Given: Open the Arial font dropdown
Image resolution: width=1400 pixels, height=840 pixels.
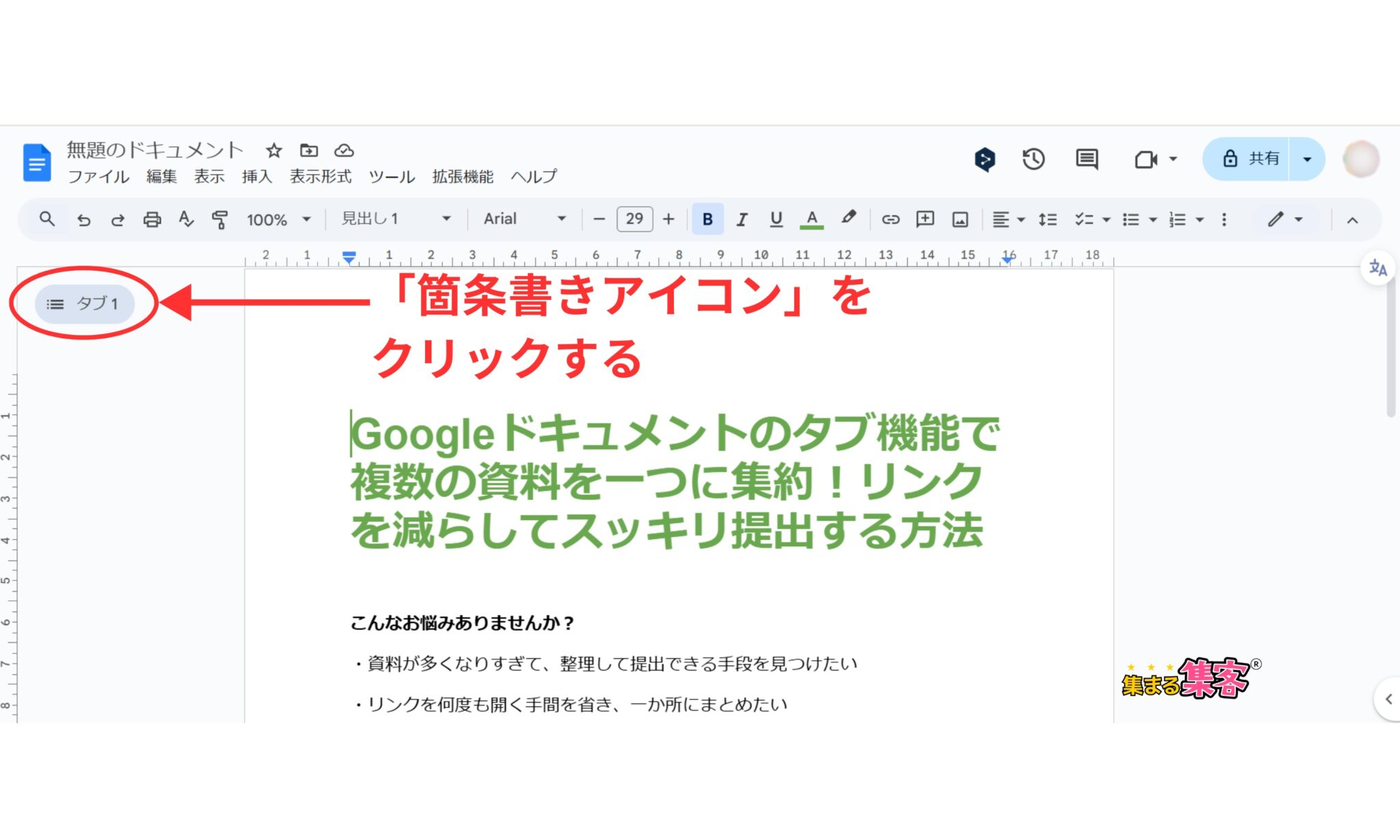Looking at the screenshot, I should tap(525, 219).
